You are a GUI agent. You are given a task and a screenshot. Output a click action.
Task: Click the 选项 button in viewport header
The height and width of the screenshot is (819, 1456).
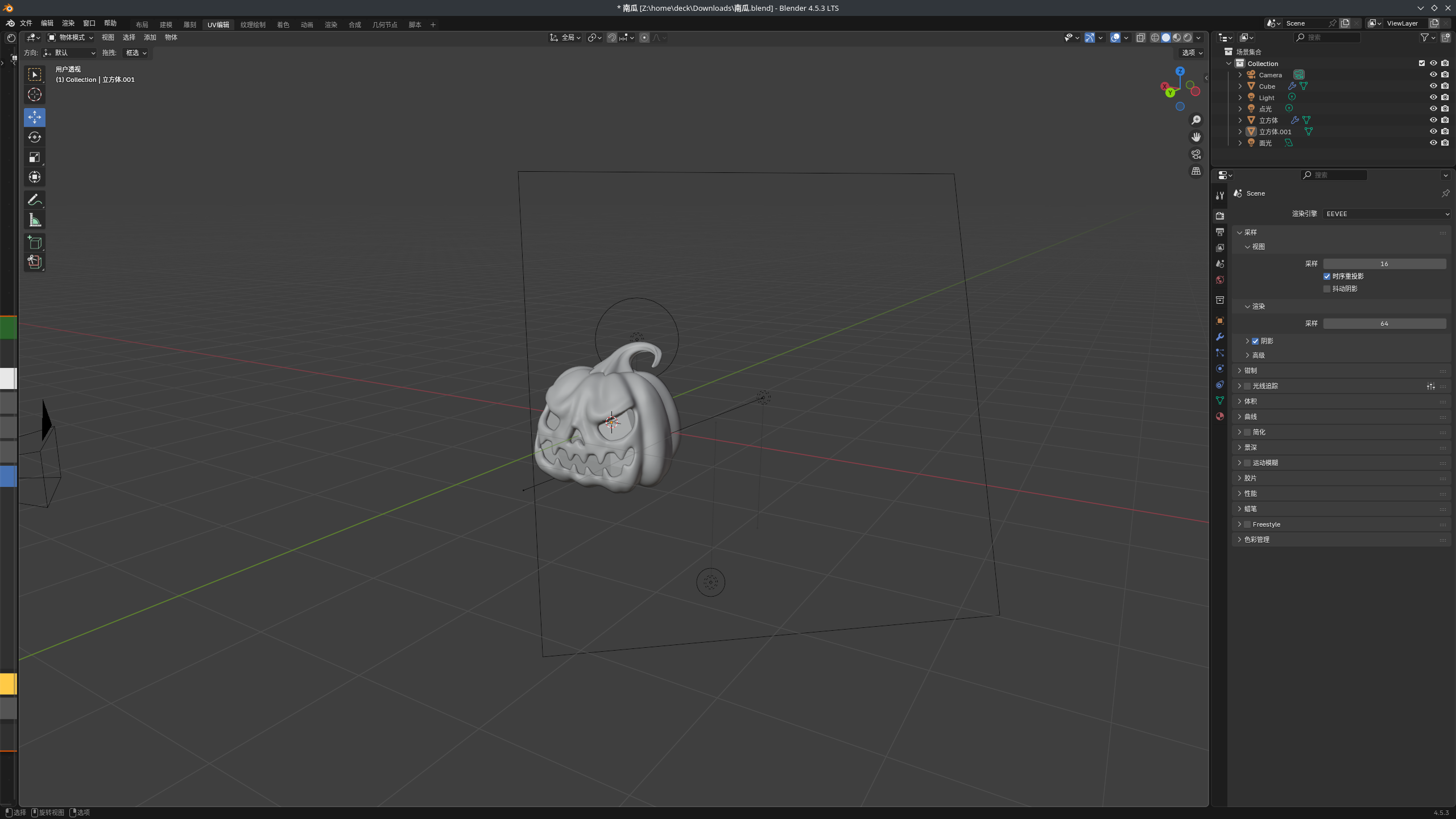pos(1192,52)
